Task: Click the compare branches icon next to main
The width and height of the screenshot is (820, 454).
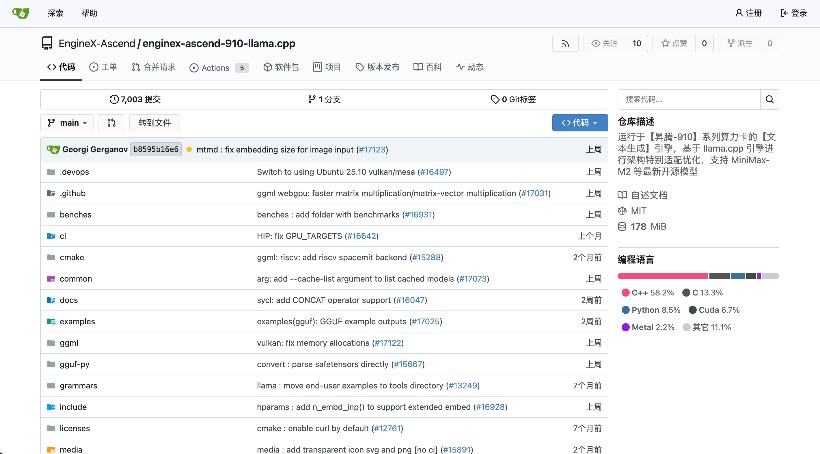Action: (111, 123)
